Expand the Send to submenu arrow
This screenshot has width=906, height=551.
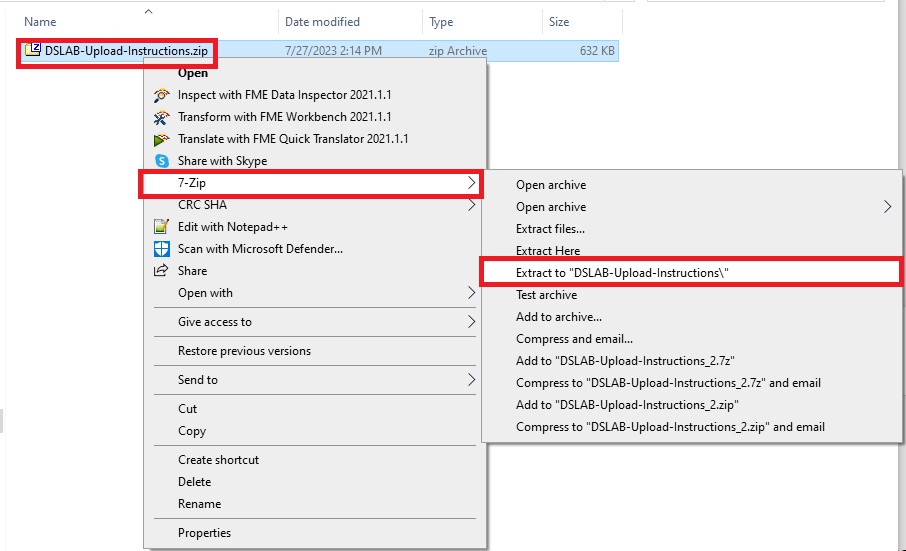471,380
